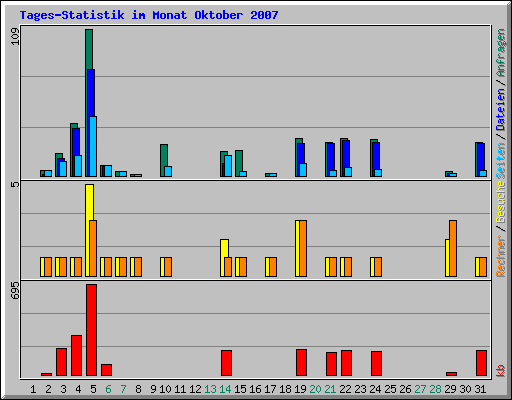Click the orange Rechner bar for day 29
512x400 pixels.
tap(453, 248)
